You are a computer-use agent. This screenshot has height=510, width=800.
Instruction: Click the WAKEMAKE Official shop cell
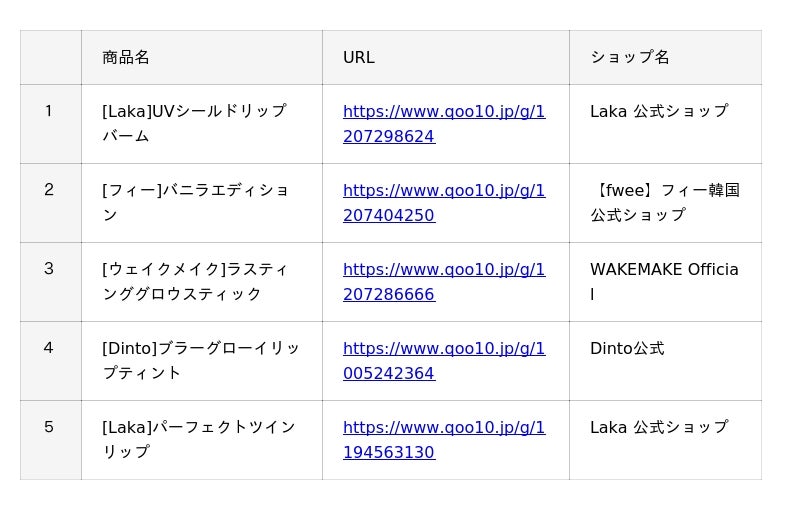(x=665, y=282)
